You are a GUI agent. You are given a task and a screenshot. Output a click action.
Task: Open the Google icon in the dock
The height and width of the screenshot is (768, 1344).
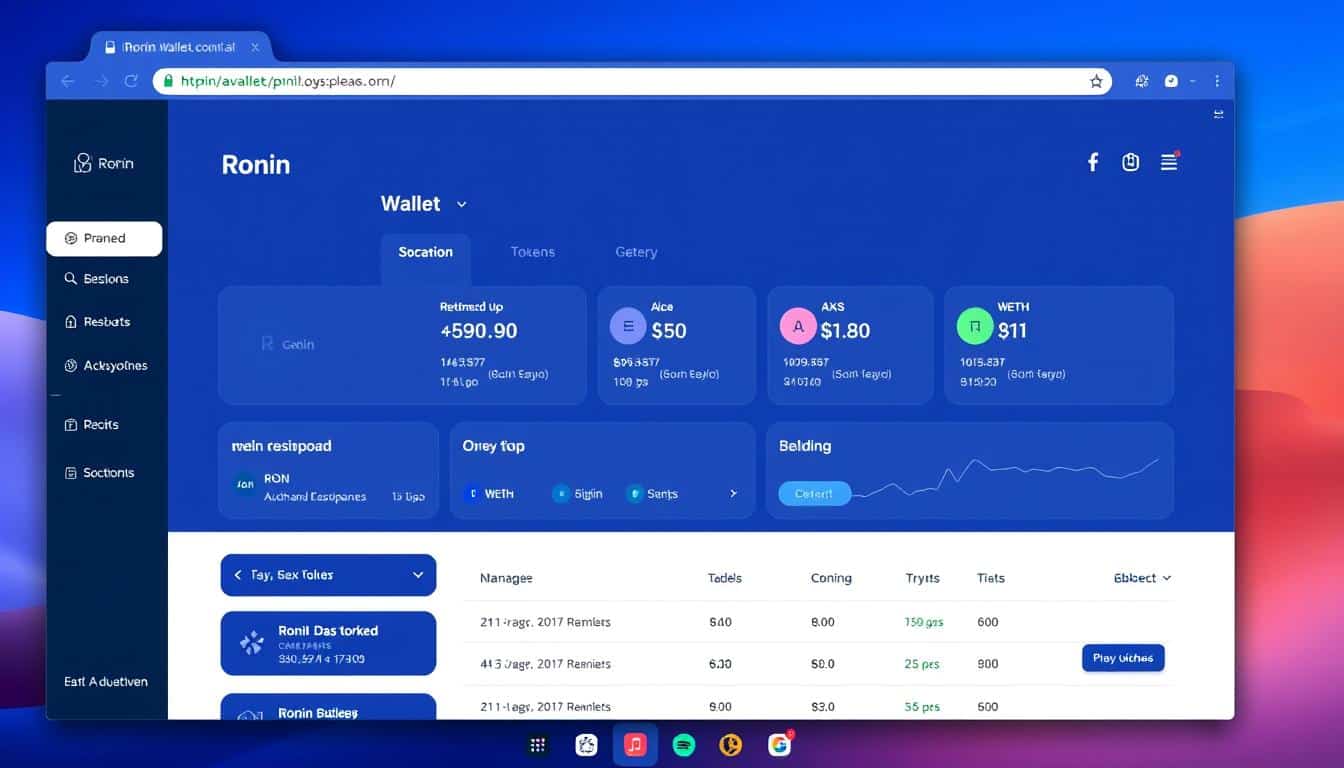tap(779, 744)
